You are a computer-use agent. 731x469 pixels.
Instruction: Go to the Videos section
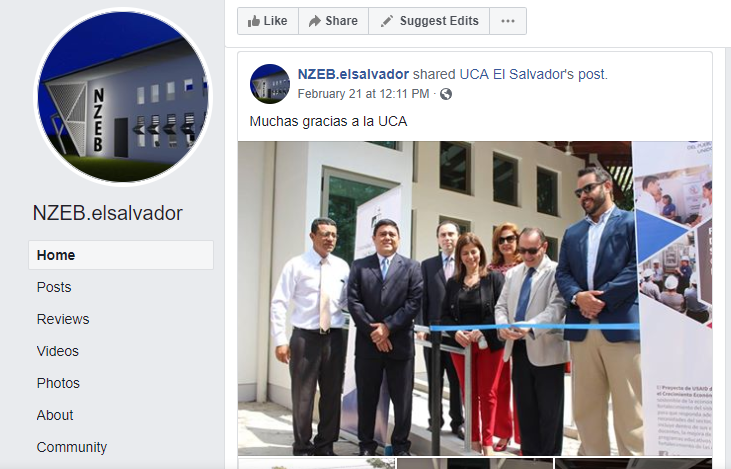coord(58,351)
